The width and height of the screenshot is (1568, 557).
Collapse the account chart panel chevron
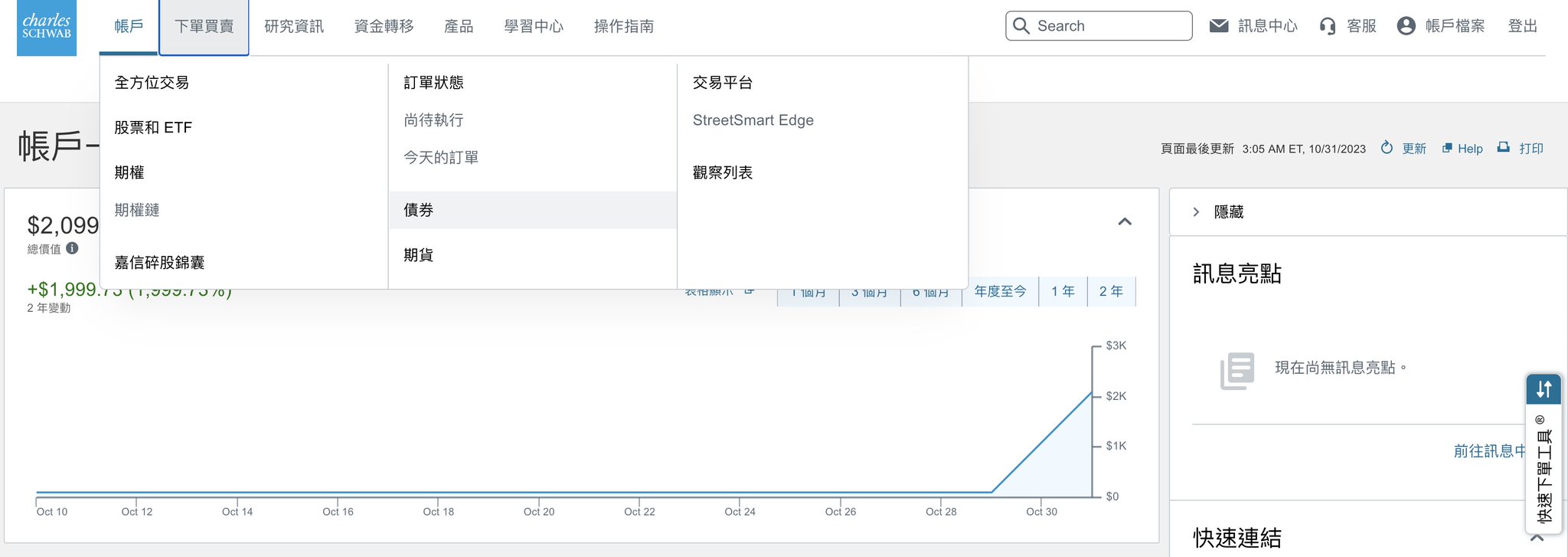point(1125,222)
